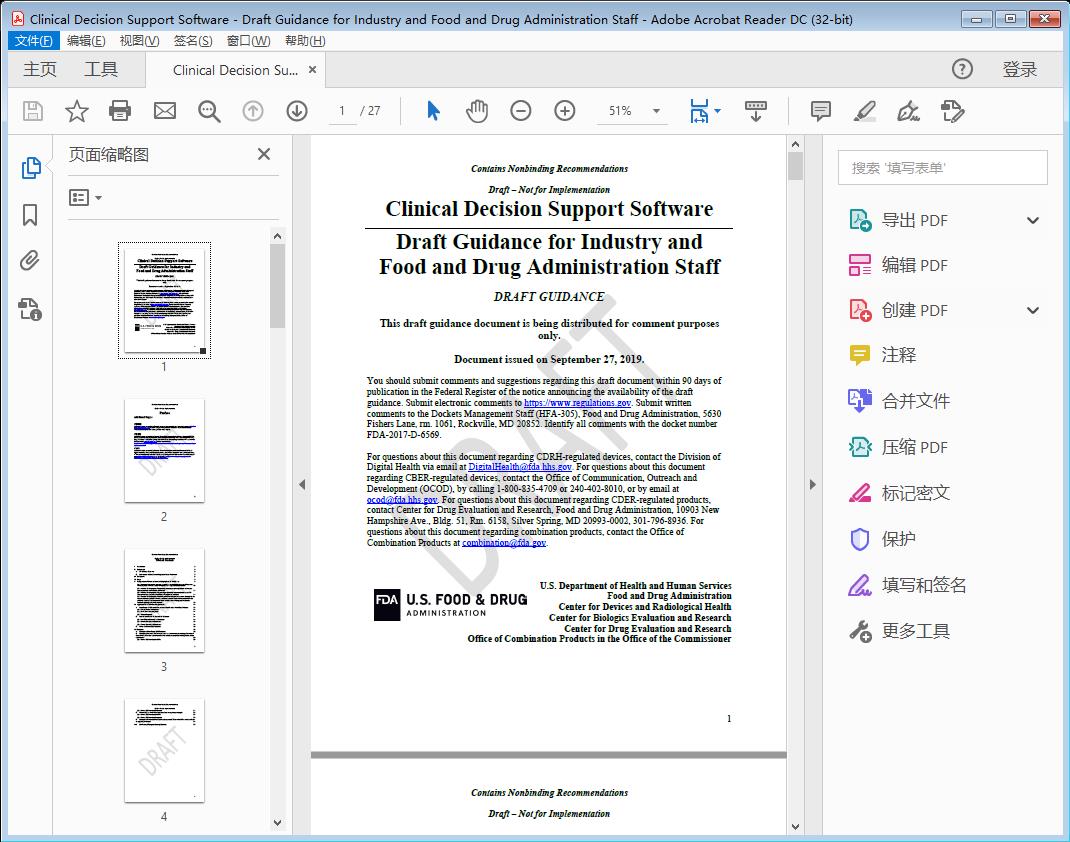Select the Hand tool
Image resolution: width=1070 pixels, height=842 pixels.
477,111
